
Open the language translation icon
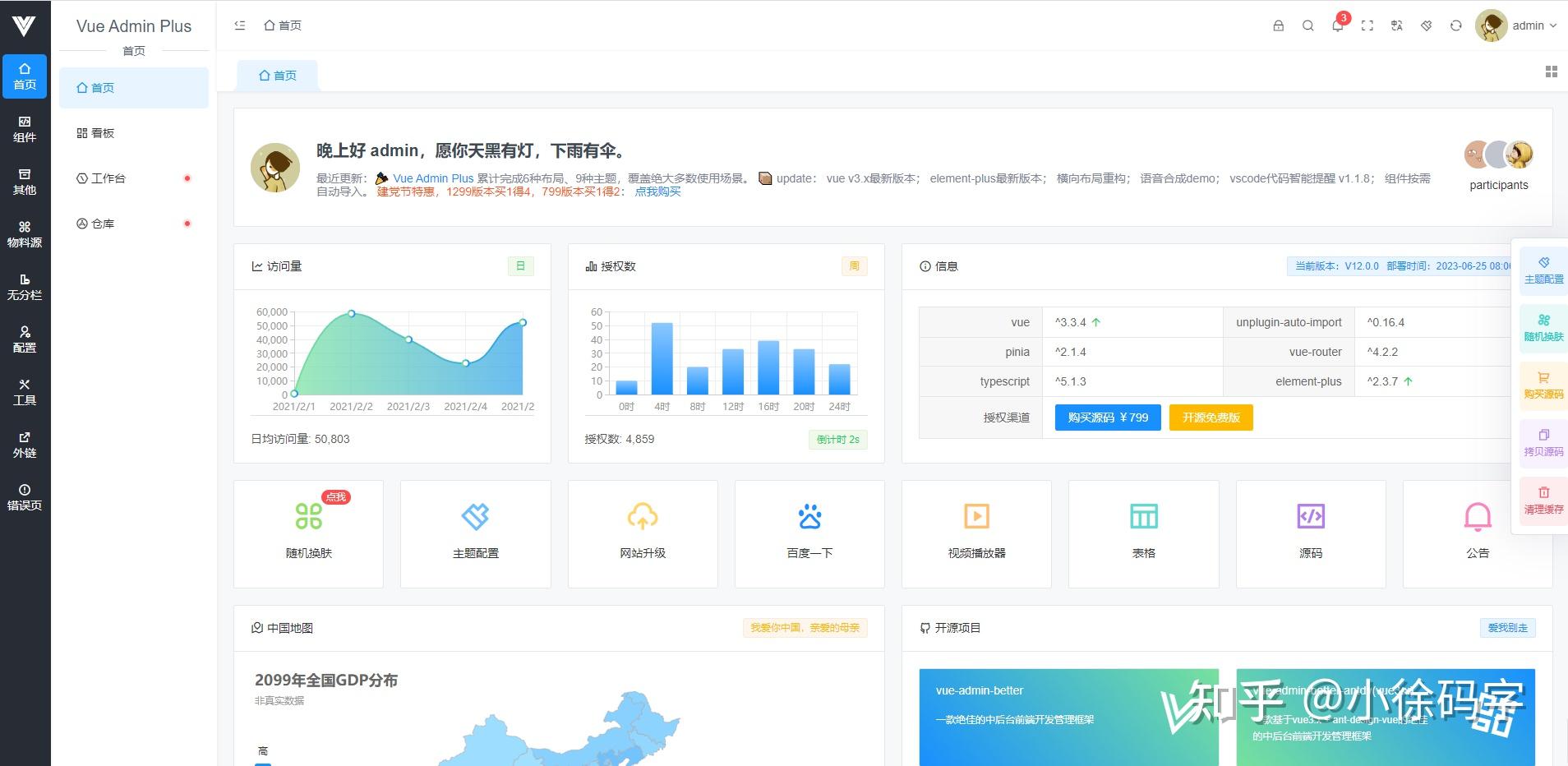coord(1396,25)
